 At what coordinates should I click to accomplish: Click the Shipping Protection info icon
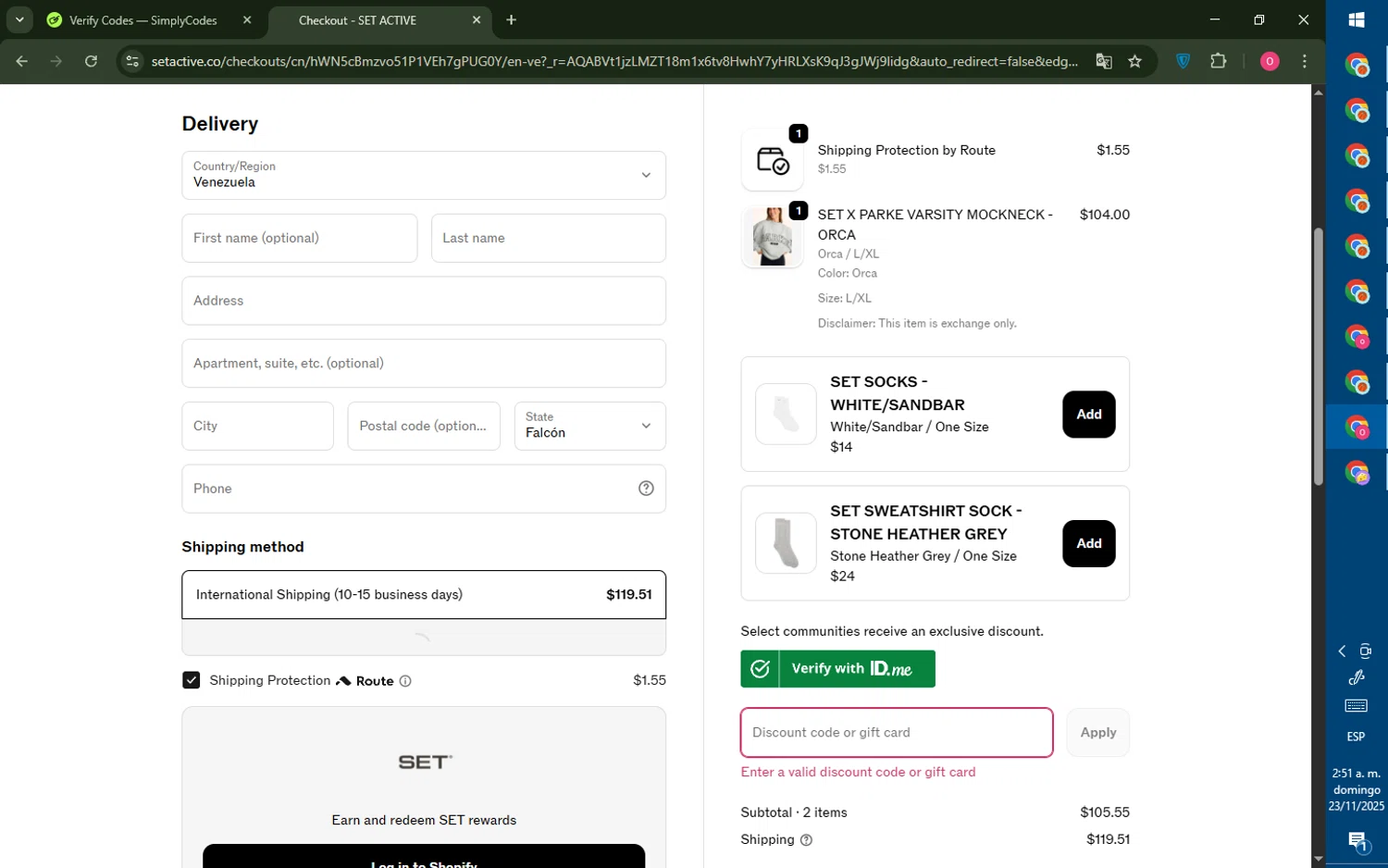[x=405, y=681]
